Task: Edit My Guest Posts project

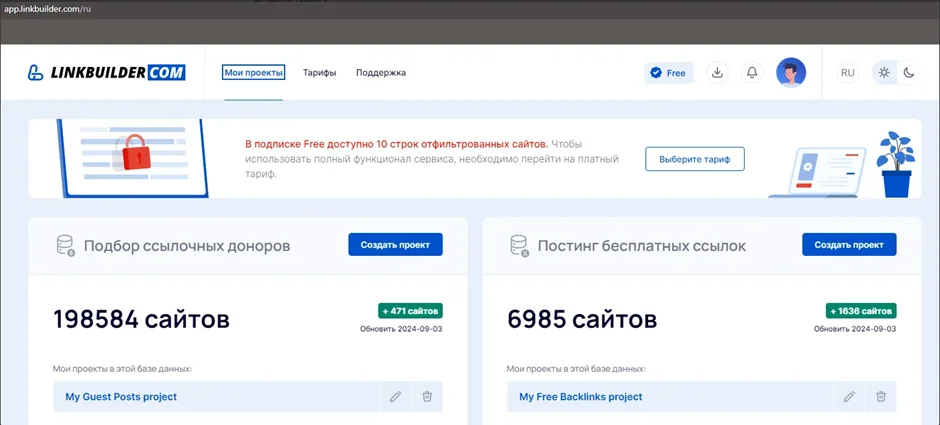Action: click(x=395, y=397)
